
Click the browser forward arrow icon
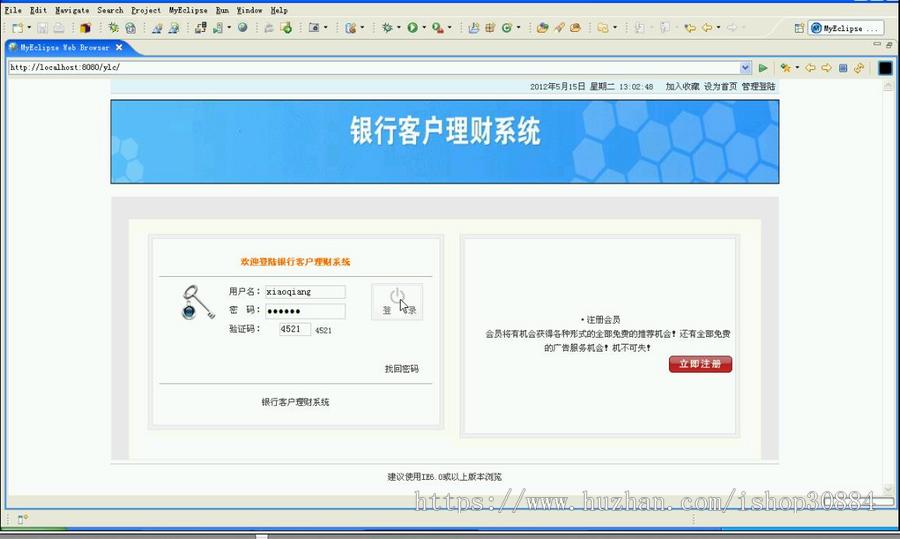point(826,68)
